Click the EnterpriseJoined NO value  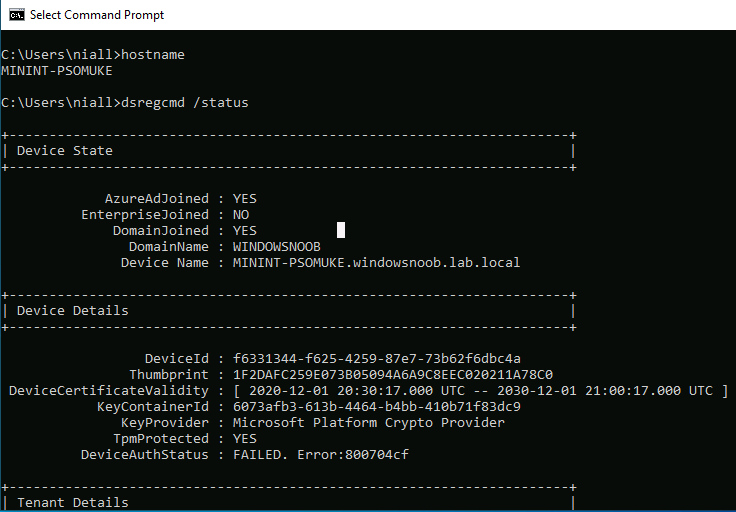tap(241, 214)
